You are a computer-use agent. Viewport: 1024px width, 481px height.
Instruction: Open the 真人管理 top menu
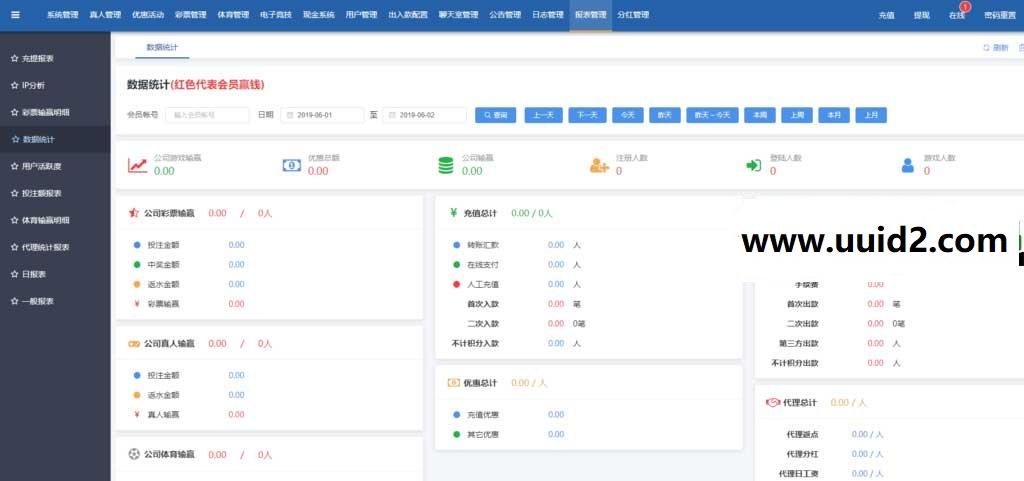(105, 15)
